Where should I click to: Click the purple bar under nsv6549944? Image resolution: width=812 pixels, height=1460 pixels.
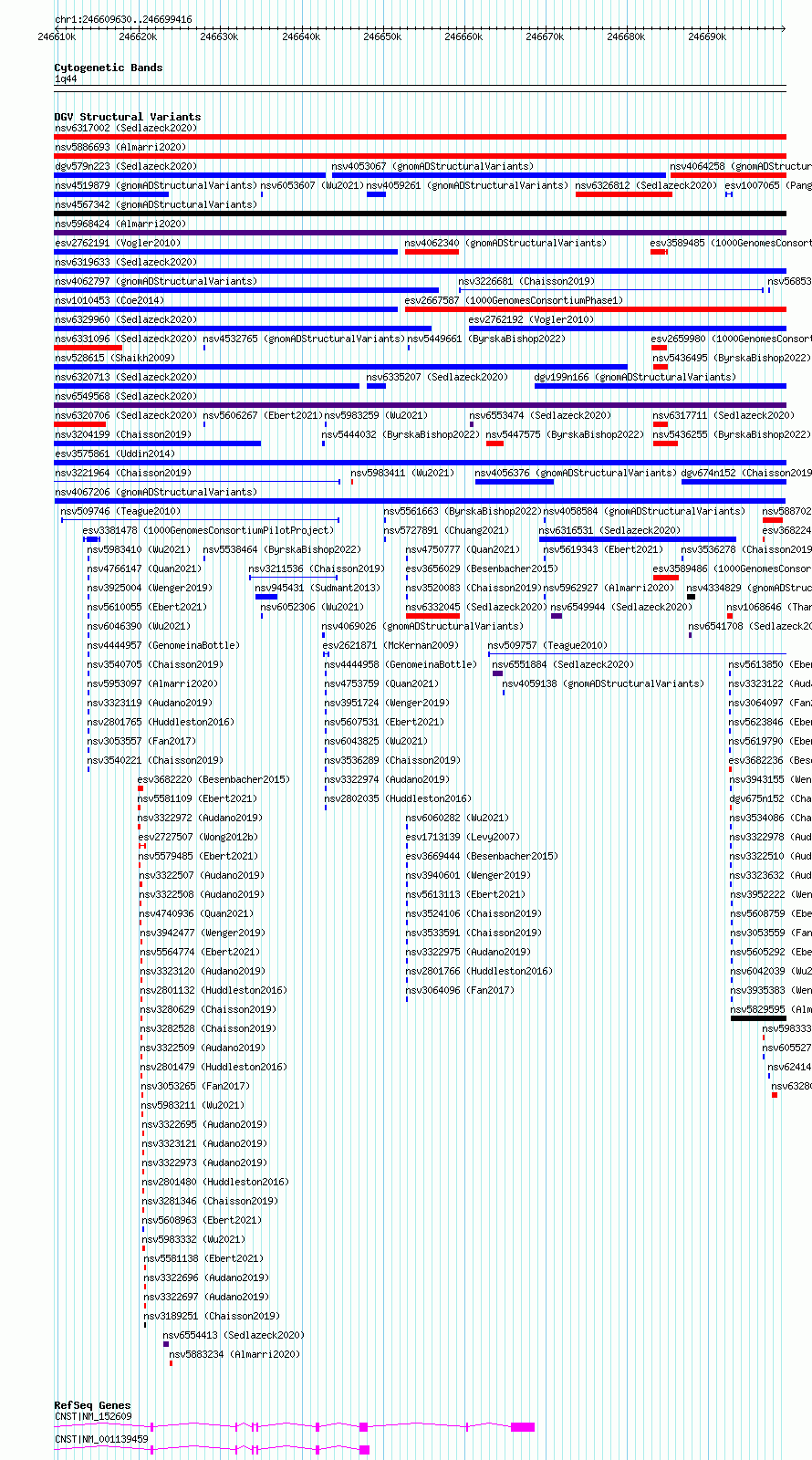(x=557, y=616)
